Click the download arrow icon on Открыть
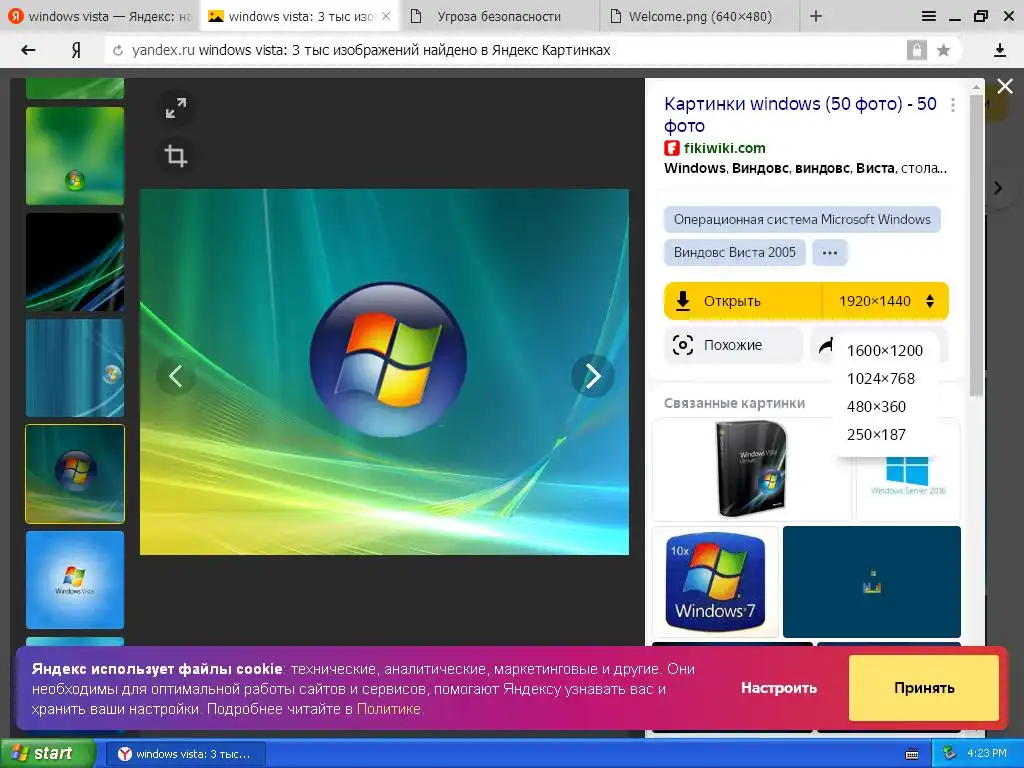The height and width of the screenshot is (768, 1024). [x=682, y=301]
